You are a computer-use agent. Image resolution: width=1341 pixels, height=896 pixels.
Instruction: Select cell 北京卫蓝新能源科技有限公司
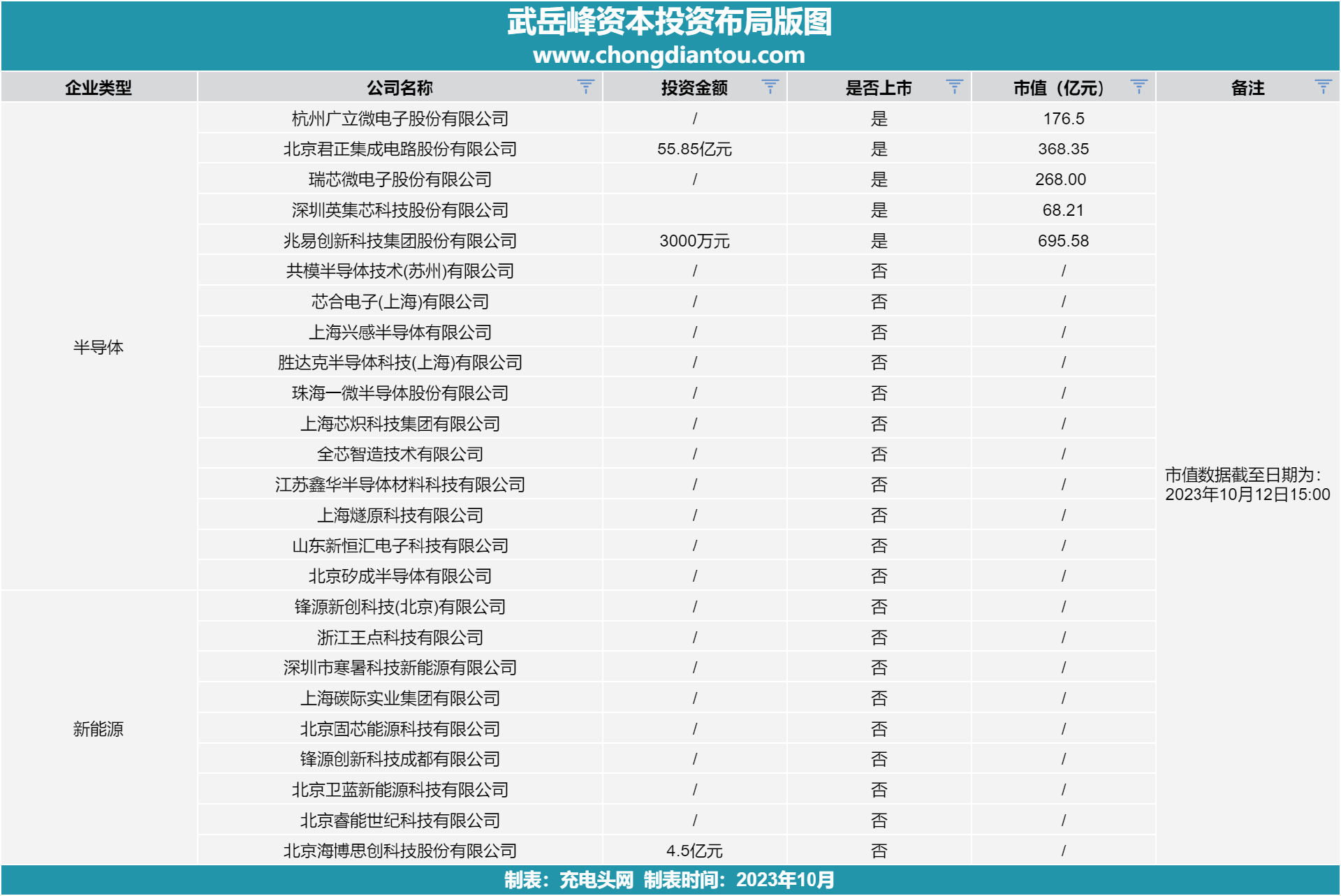(400, 790)
